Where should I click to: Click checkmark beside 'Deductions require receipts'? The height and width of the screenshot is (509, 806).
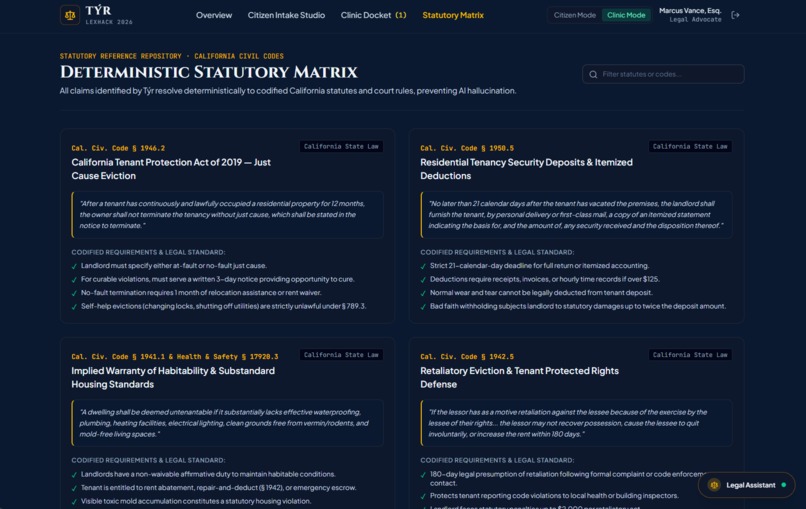point(423,280)
